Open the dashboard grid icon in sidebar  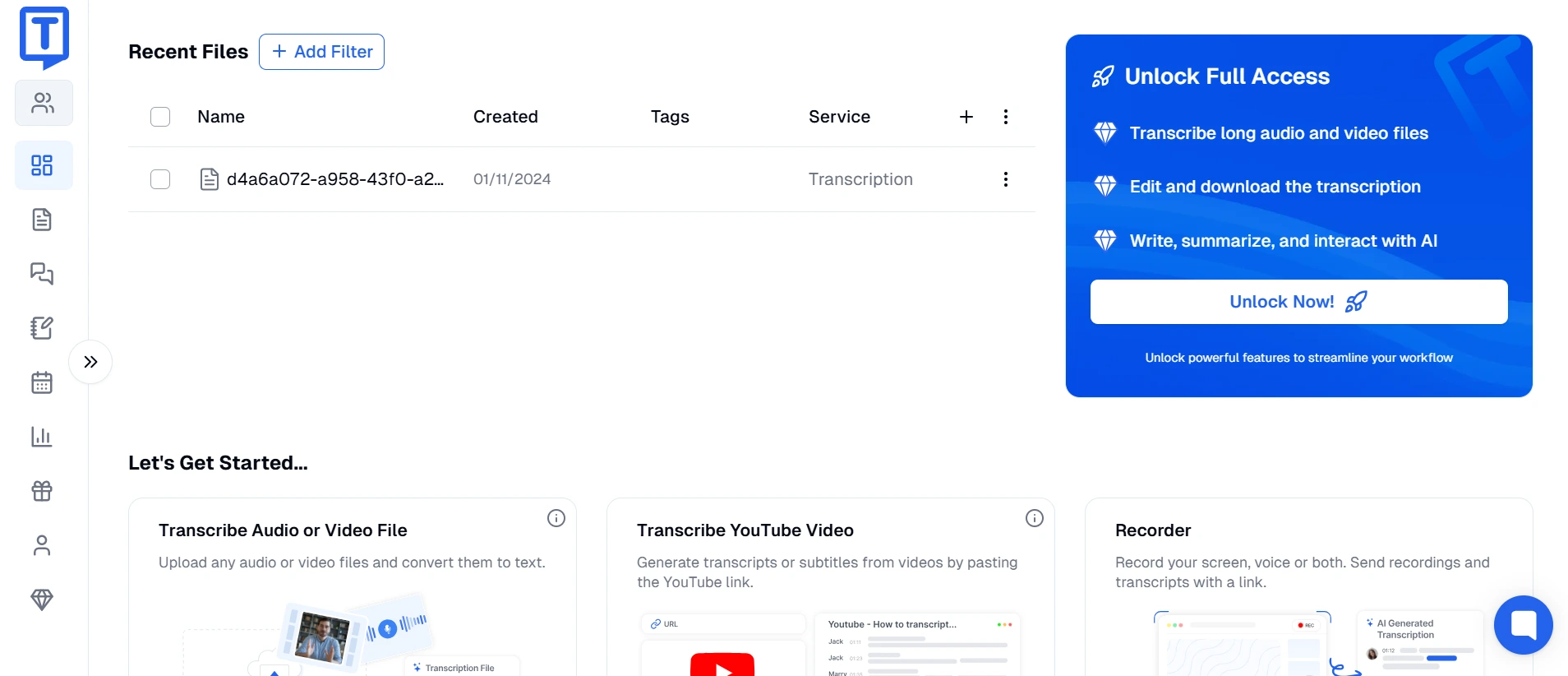42,165
